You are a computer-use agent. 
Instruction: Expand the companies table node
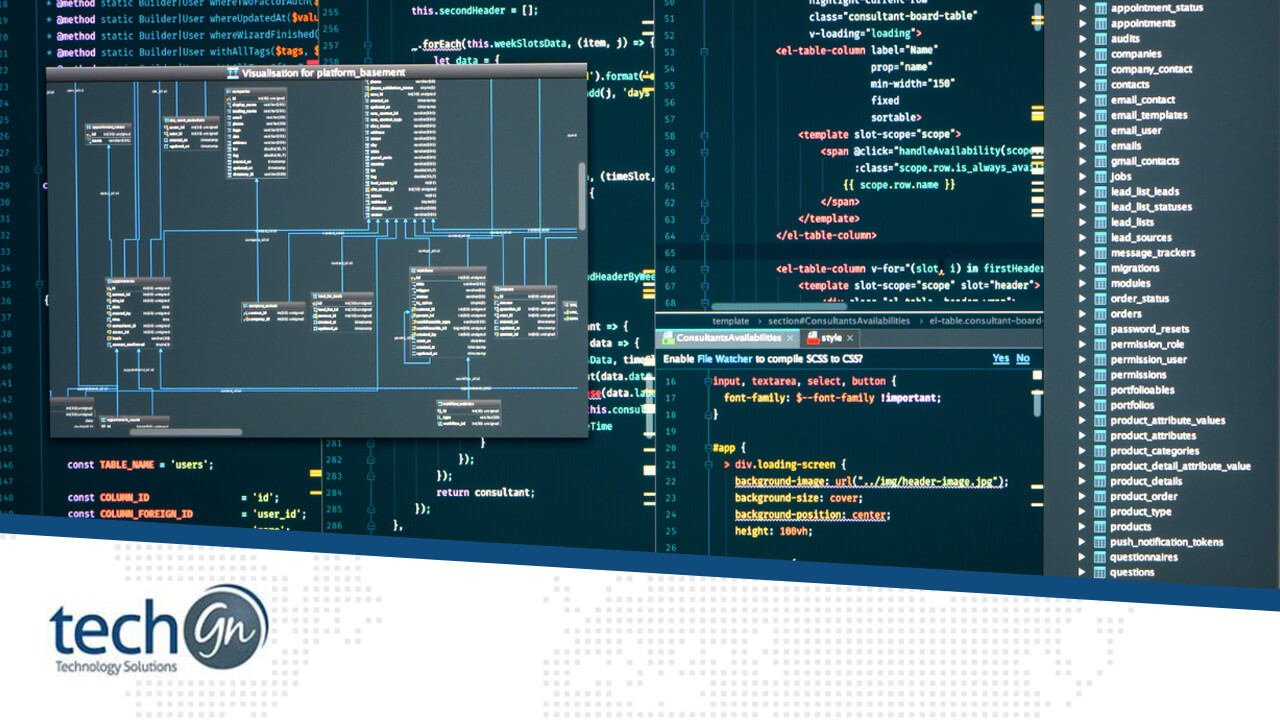click(x=1084, y=54)
